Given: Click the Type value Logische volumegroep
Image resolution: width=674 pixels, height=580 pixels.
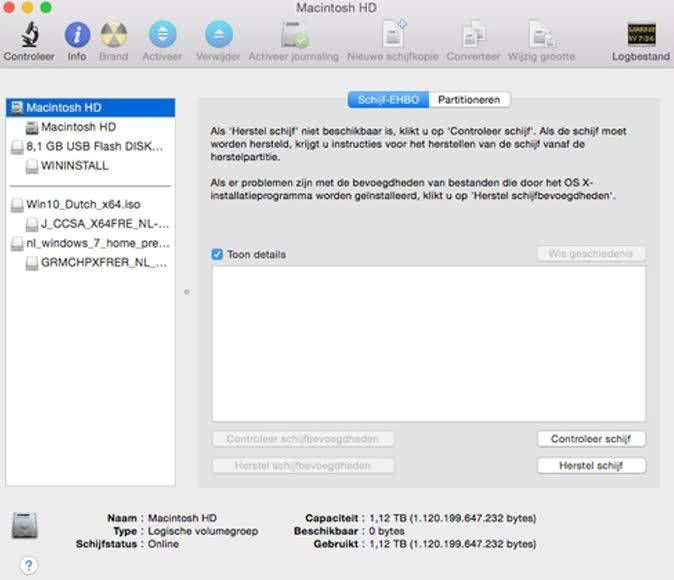Looking at the screenshot, I should pyautogui.click(x=203, y=531).
